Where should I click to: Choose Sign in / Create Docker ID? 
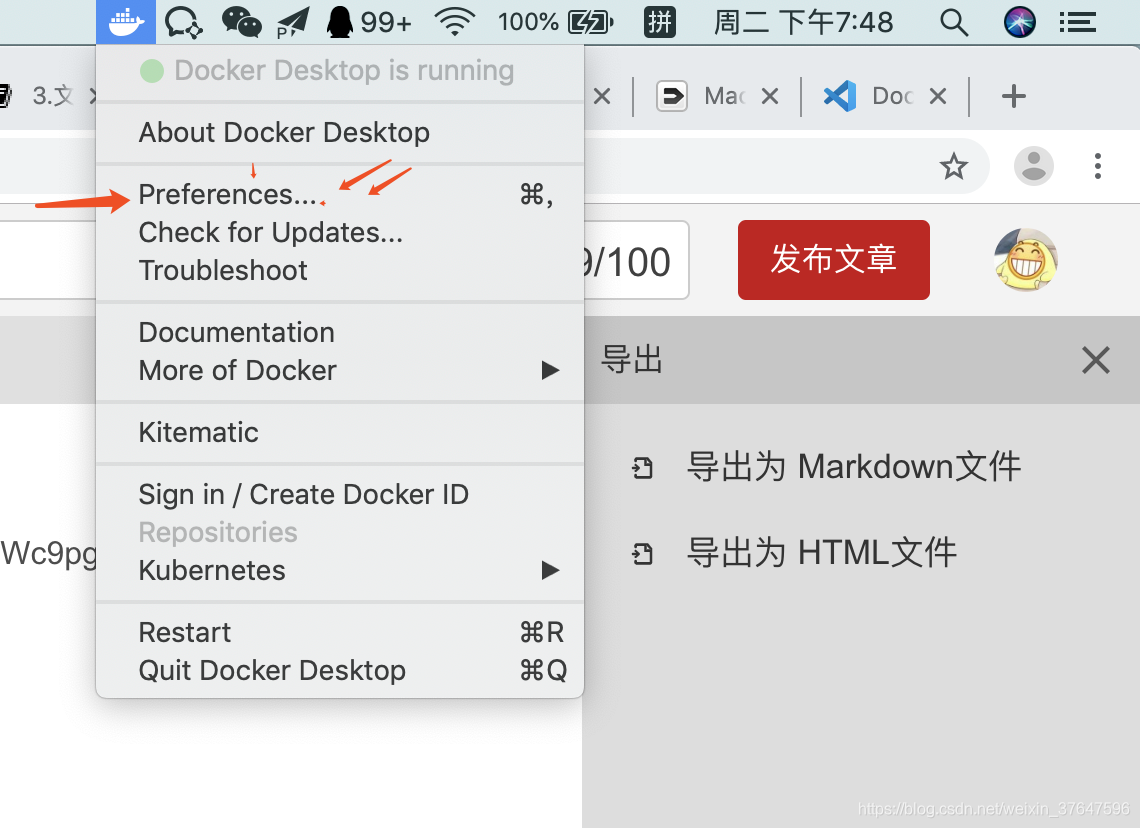click(340, 494)
